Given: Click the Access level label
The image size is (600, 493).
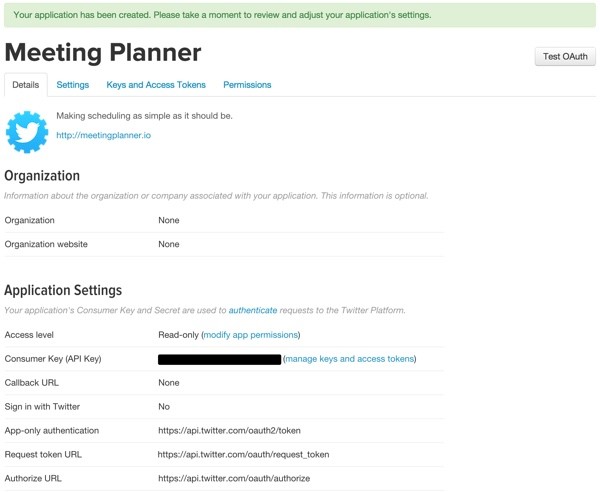Looking at the screenshot, I should point(29,335).
